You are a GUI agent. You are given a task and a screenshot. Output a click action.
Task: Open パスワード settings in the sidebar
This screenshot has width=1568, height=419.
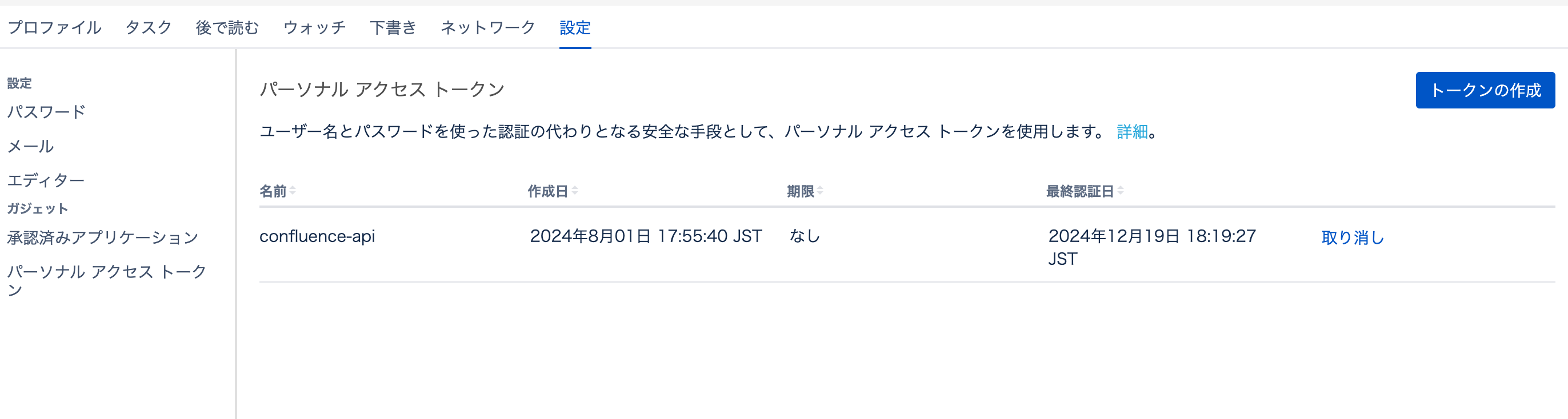click(46, 111)
